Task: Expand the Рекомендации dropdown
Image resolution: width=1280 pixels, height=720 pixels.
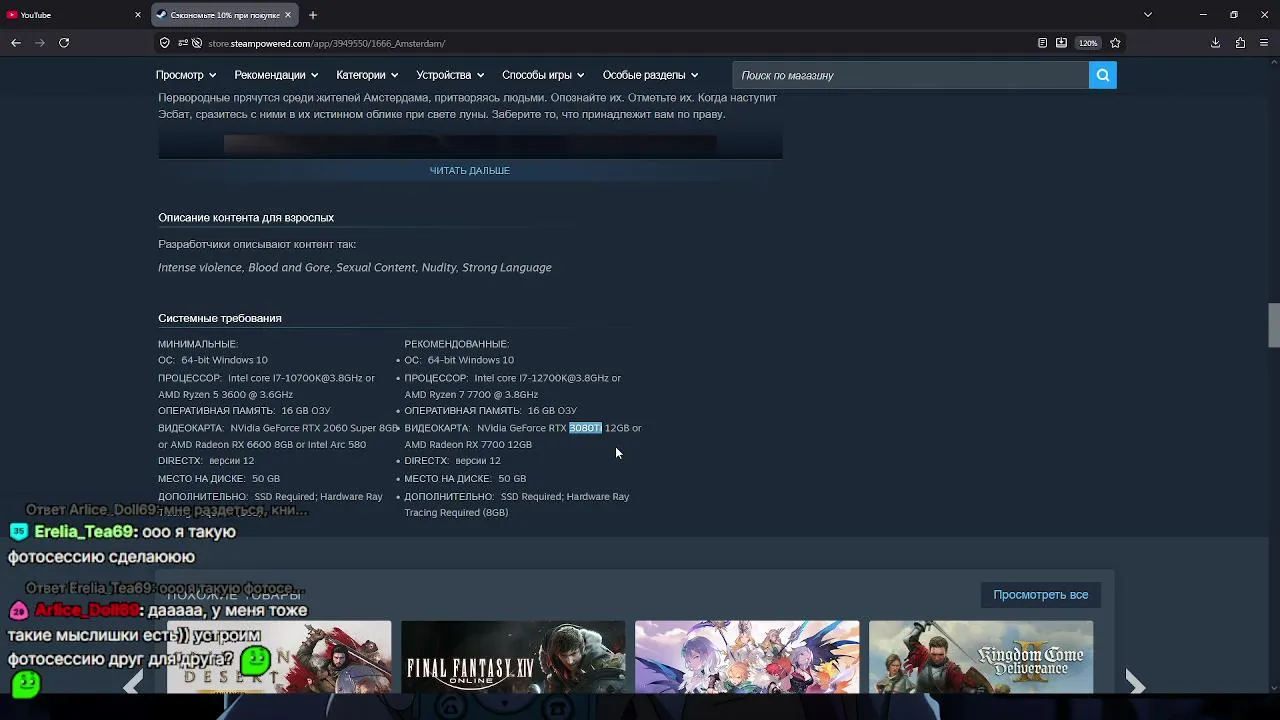Action: [276, 75]
